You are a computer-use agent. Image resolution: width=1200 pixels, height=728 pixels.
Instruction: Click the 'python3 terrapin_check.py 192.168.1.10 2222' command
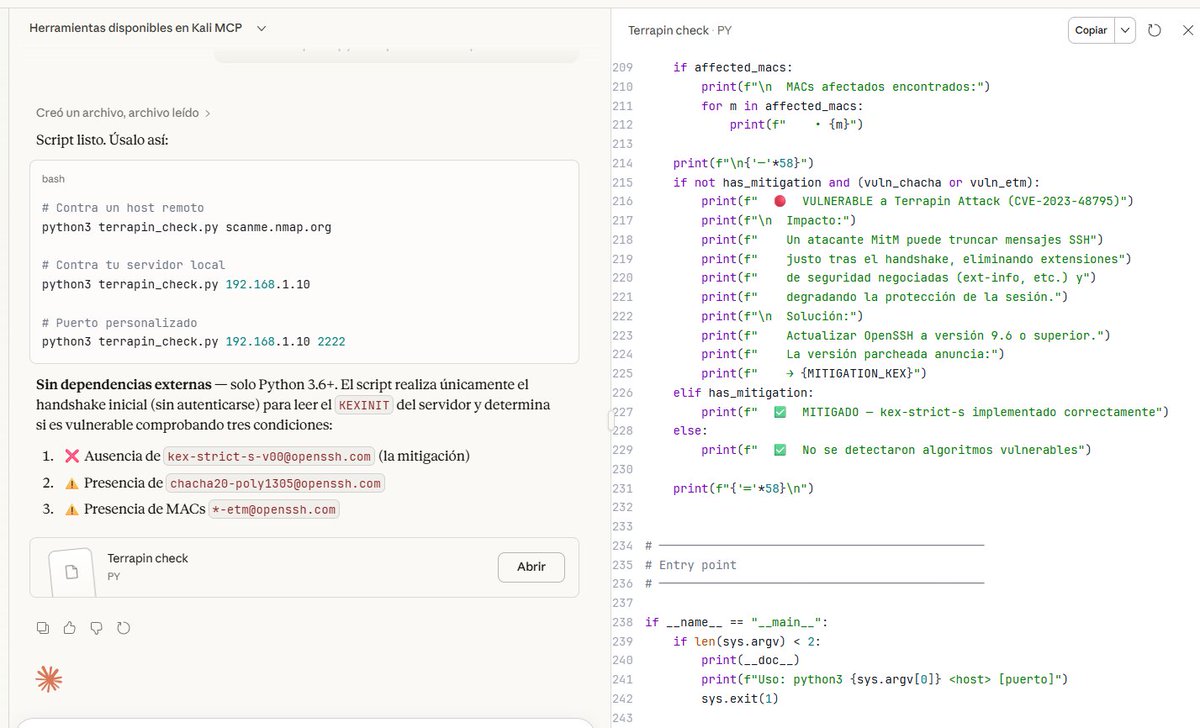tap(194, 342)
